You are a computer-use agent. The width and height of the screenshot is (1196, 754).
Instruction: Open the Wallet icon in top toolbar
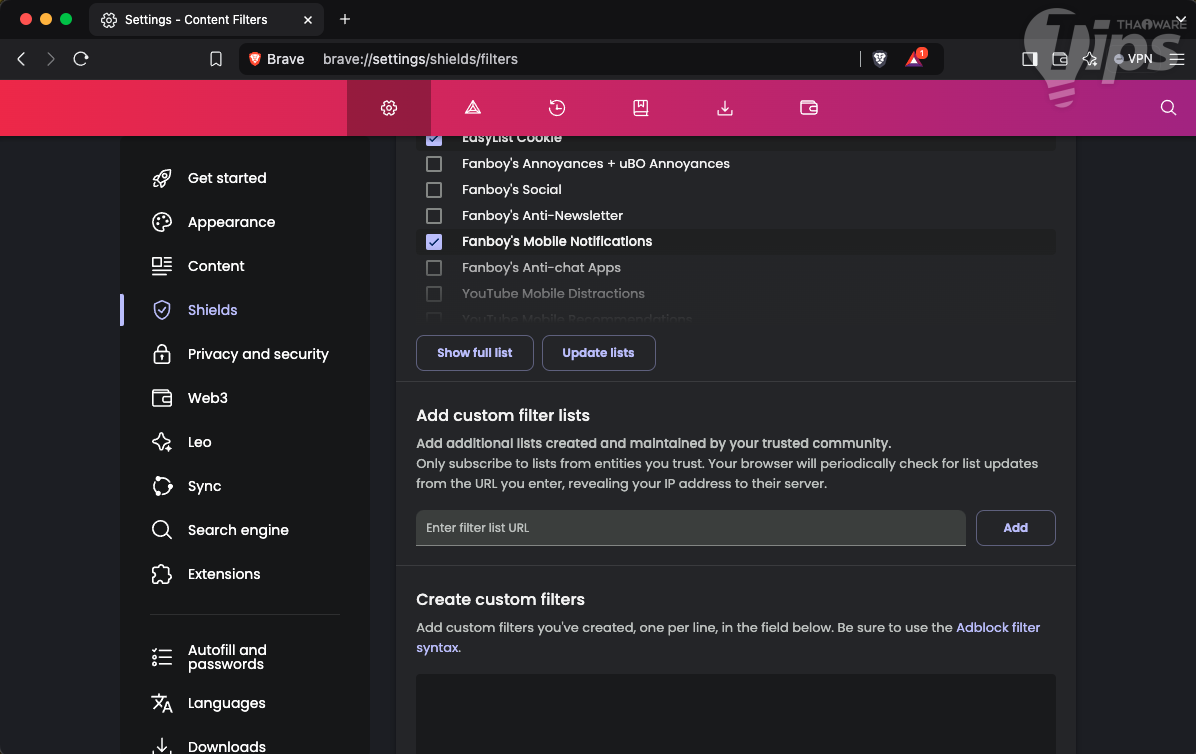coord(809,108)
